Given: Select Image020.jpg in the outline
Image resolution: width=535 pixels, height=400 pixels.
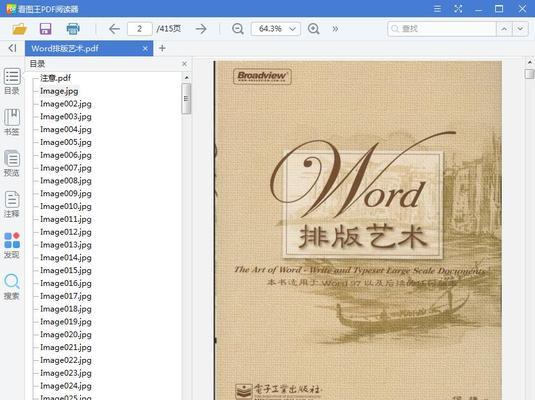Looking at the screenshot, I should pos(66,334).
